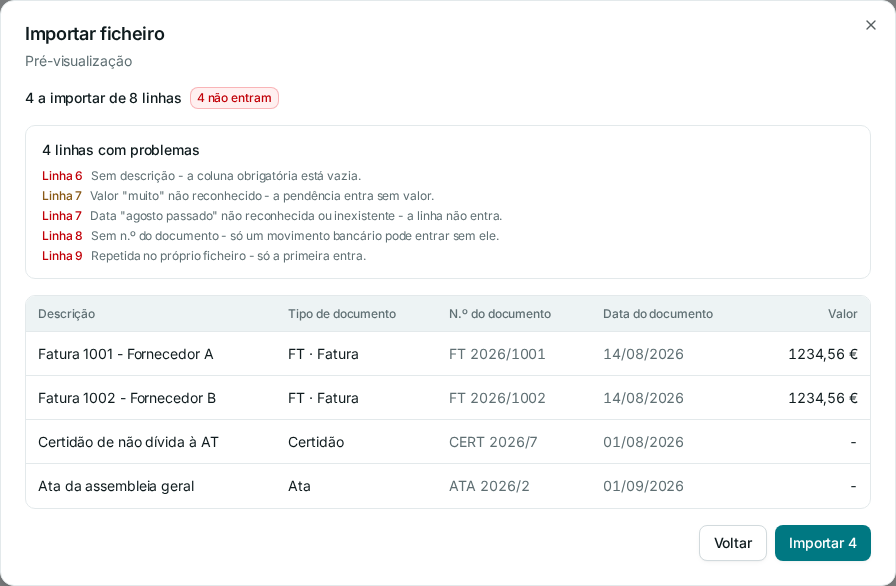896x586 pixels.
Task: Click document number FT 2026/1001
Action: (497, 354)
